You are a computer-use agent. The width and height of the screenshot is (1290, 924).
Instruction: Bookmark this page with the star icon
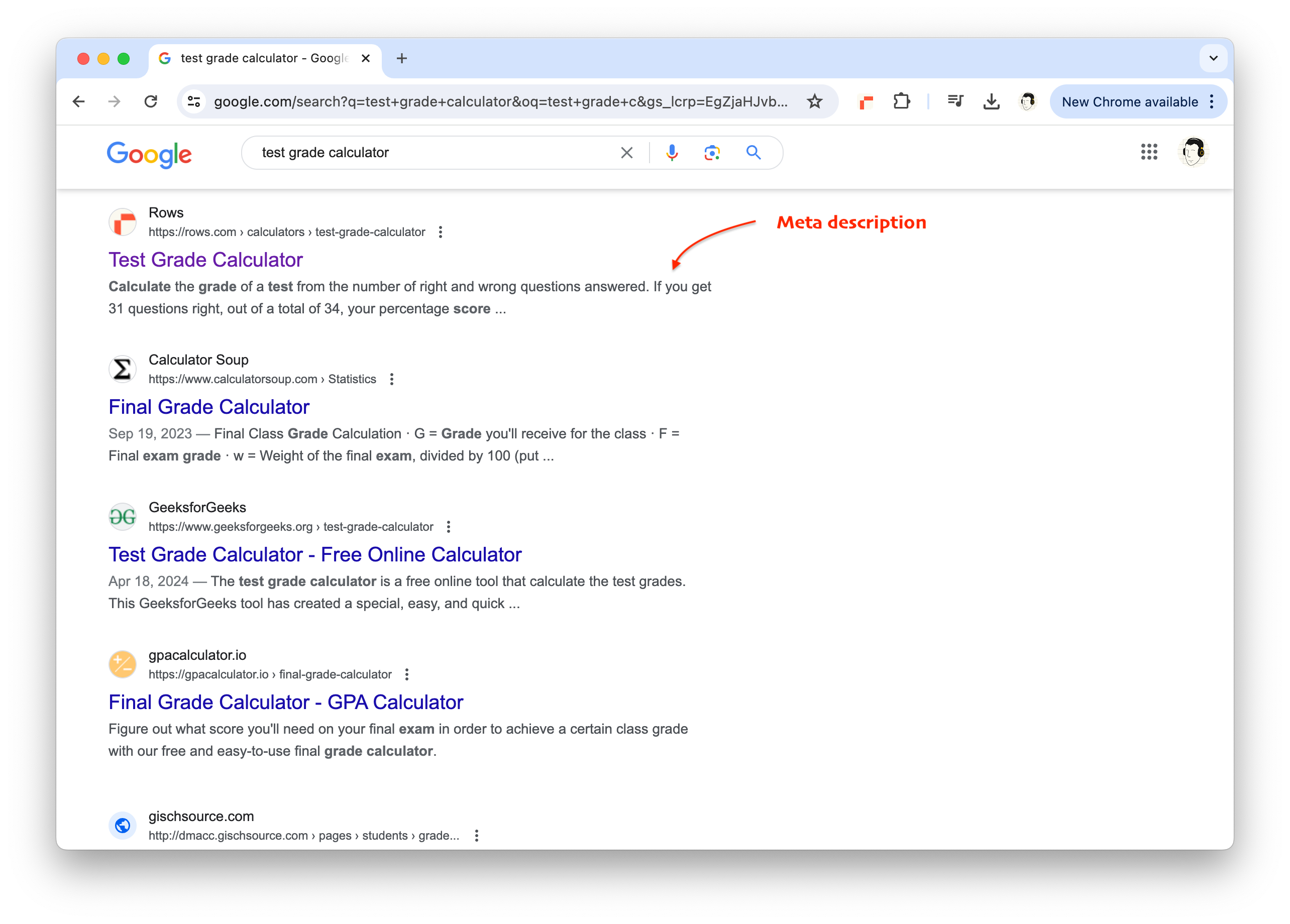(814, 102)
